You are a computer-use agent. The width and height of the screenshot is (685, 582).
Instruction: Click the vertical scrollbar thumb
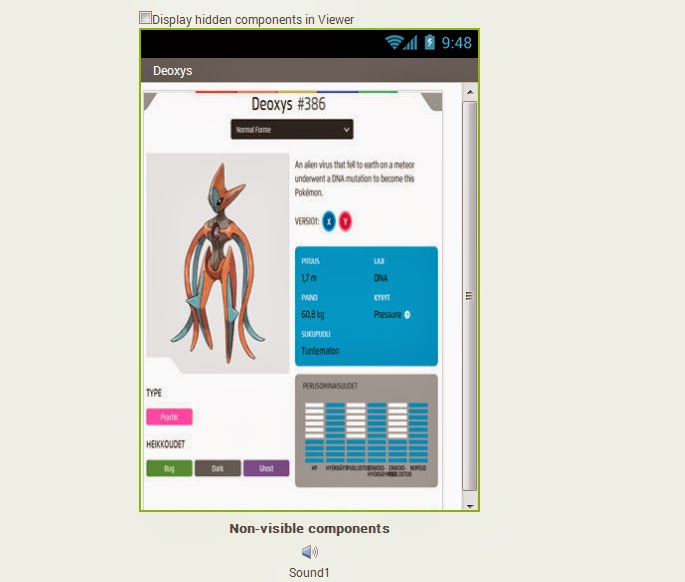[x=470, y=296]
